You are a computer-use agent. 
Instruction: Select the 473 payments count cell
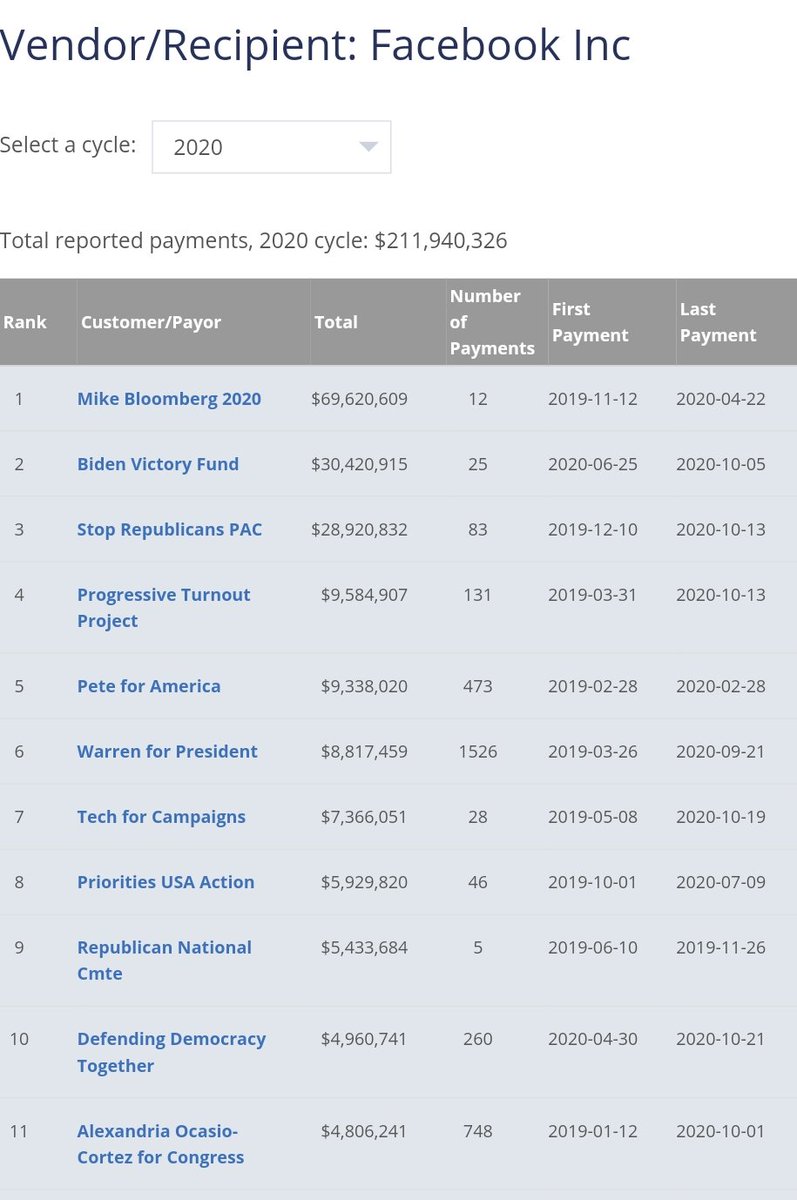[x=478, y=686]
